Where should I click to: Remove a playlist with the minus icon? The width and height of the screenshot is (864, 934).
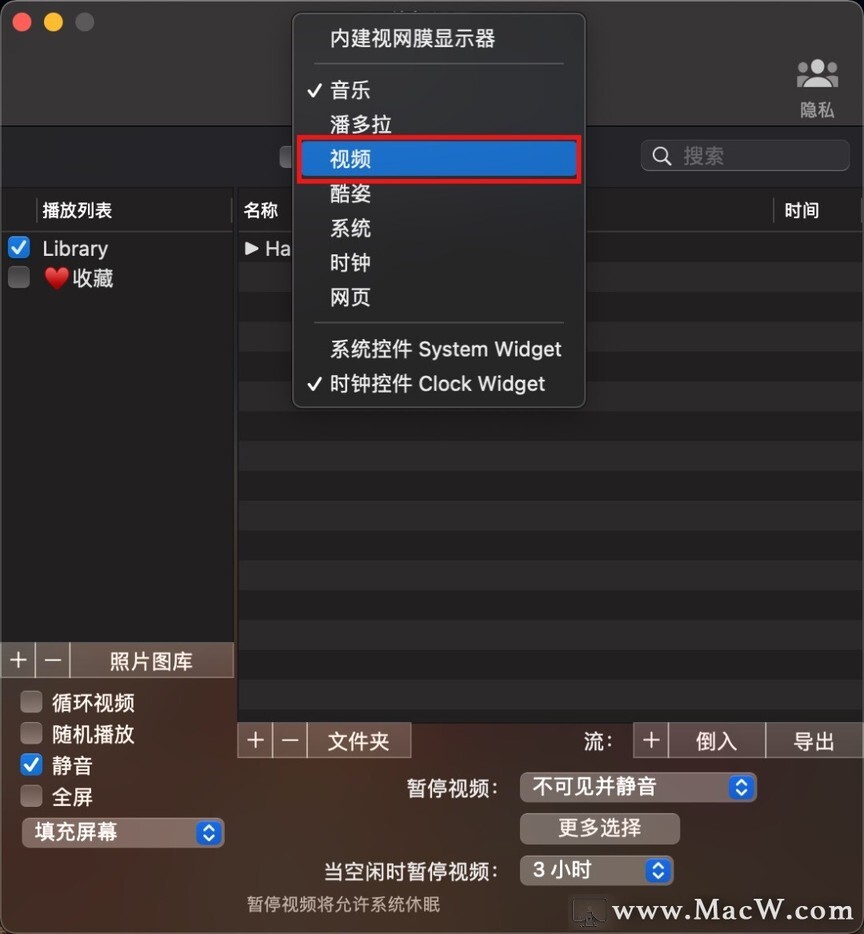[52, 659]
